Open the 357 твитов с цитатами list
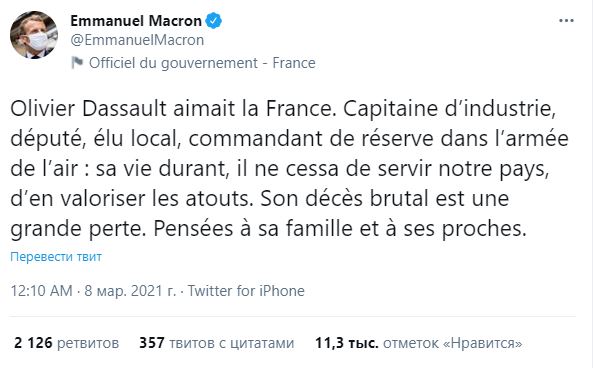Screen dimensions: 593x368 [x=216, y=343]
